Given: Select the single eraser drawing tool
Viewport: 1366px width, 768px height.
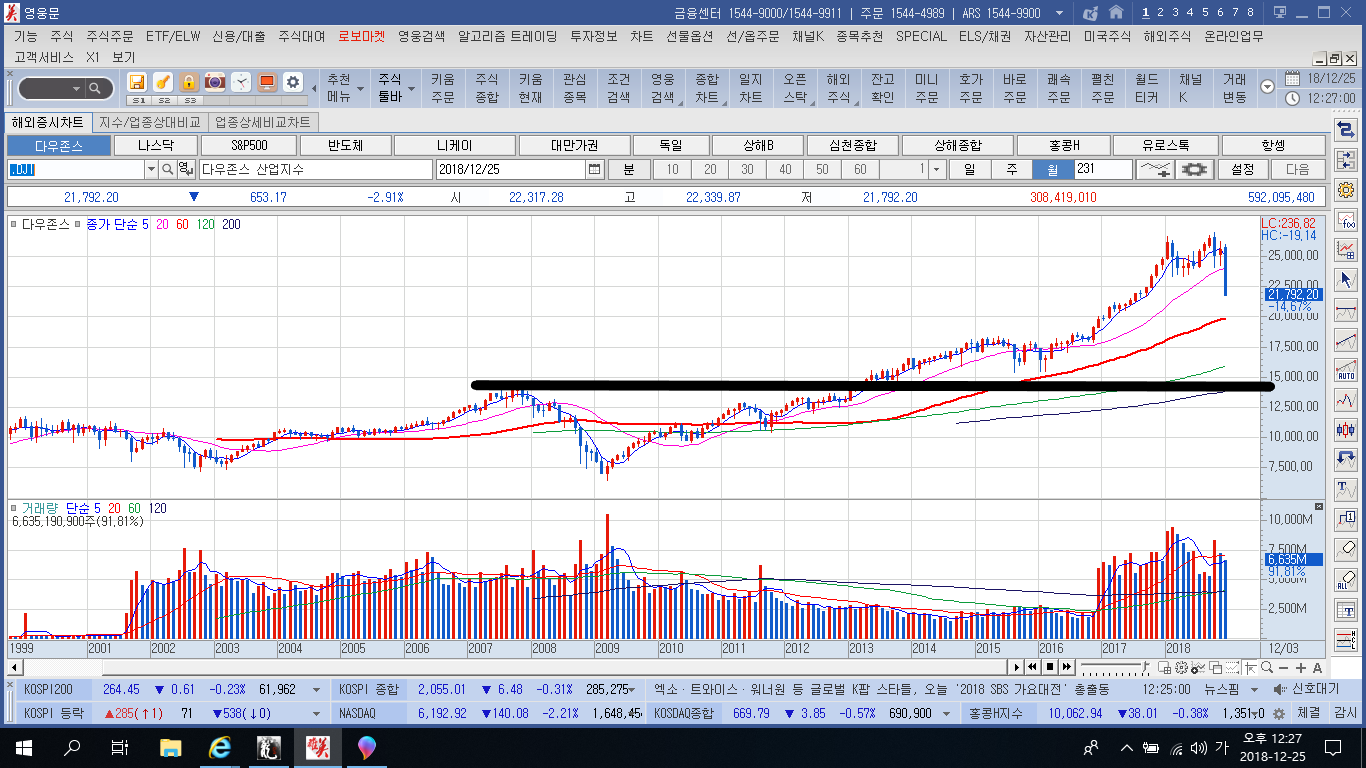Looking at the screenshot, I should [x=1345, y=548].
